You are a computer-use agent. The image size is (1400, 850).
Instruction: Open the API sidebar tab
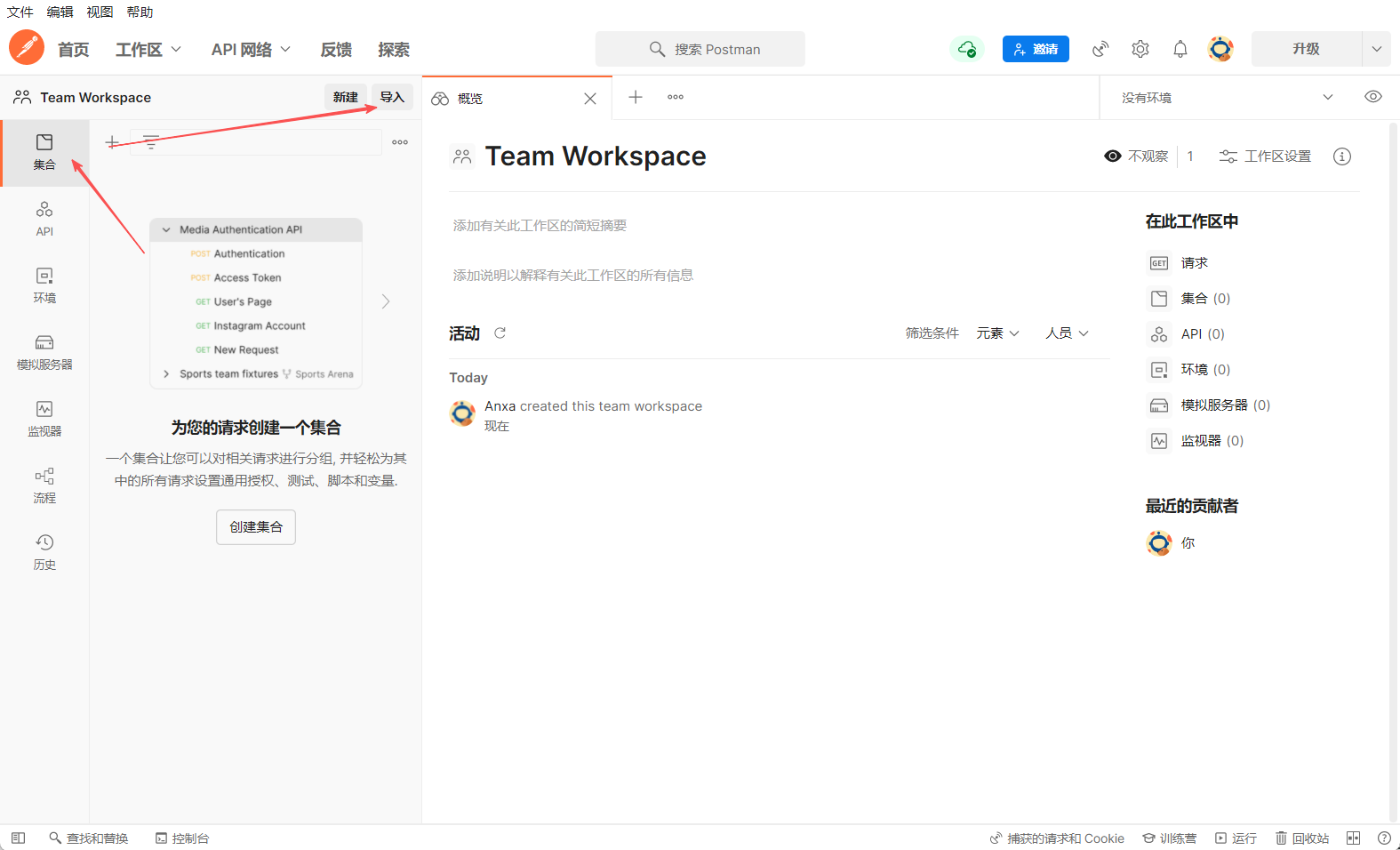tap(44, 219)
